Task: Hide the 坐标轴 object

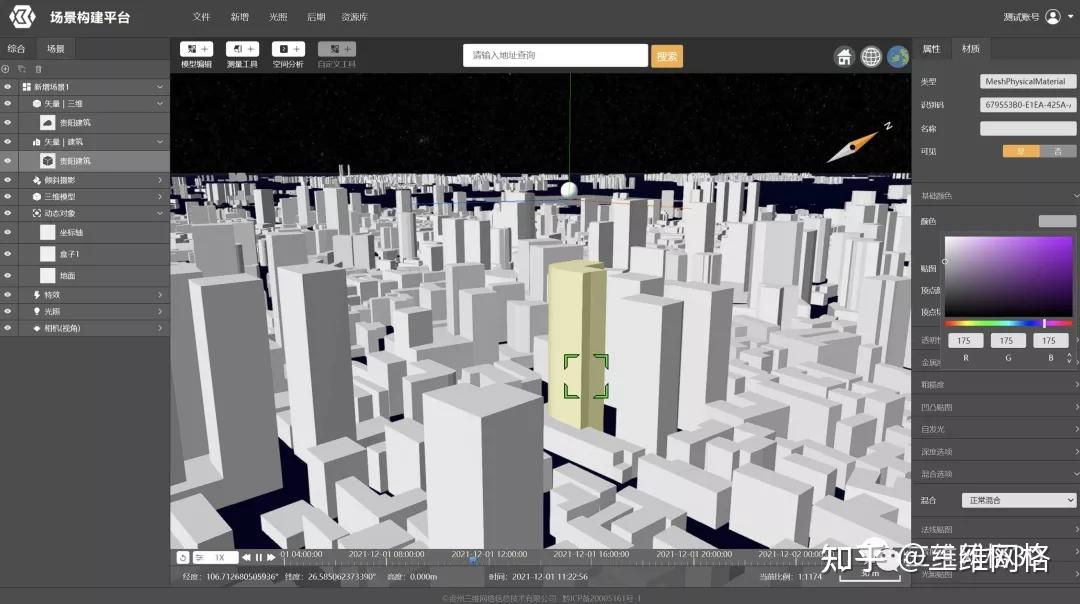Action: pos(8,232)
